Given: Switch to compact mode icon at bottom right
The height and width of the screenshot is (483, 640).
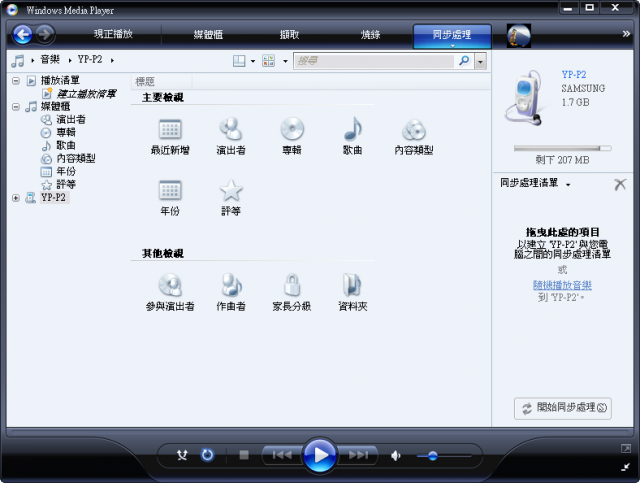Looking at the screenshot, I should (x=626, y=467).
